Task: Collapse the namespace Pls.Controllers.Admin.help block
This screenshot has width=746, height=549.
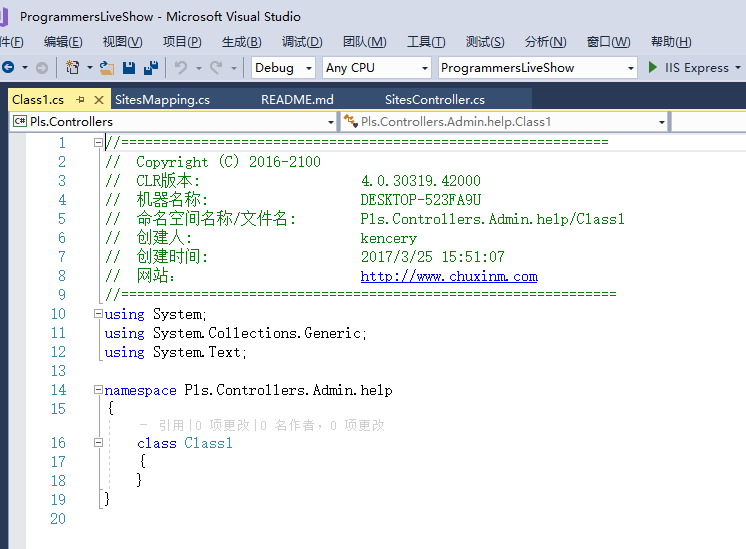Action: 98,390
